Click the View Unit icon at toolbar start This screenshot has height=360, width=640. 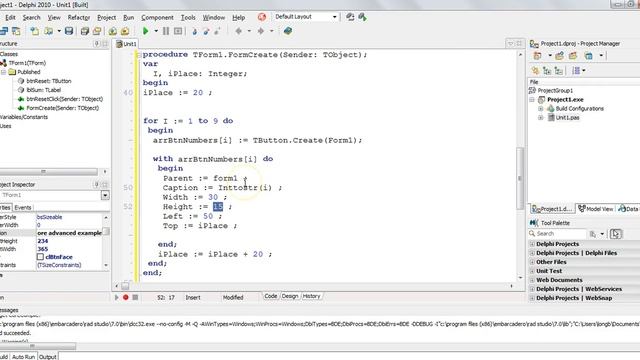(4, 31)
